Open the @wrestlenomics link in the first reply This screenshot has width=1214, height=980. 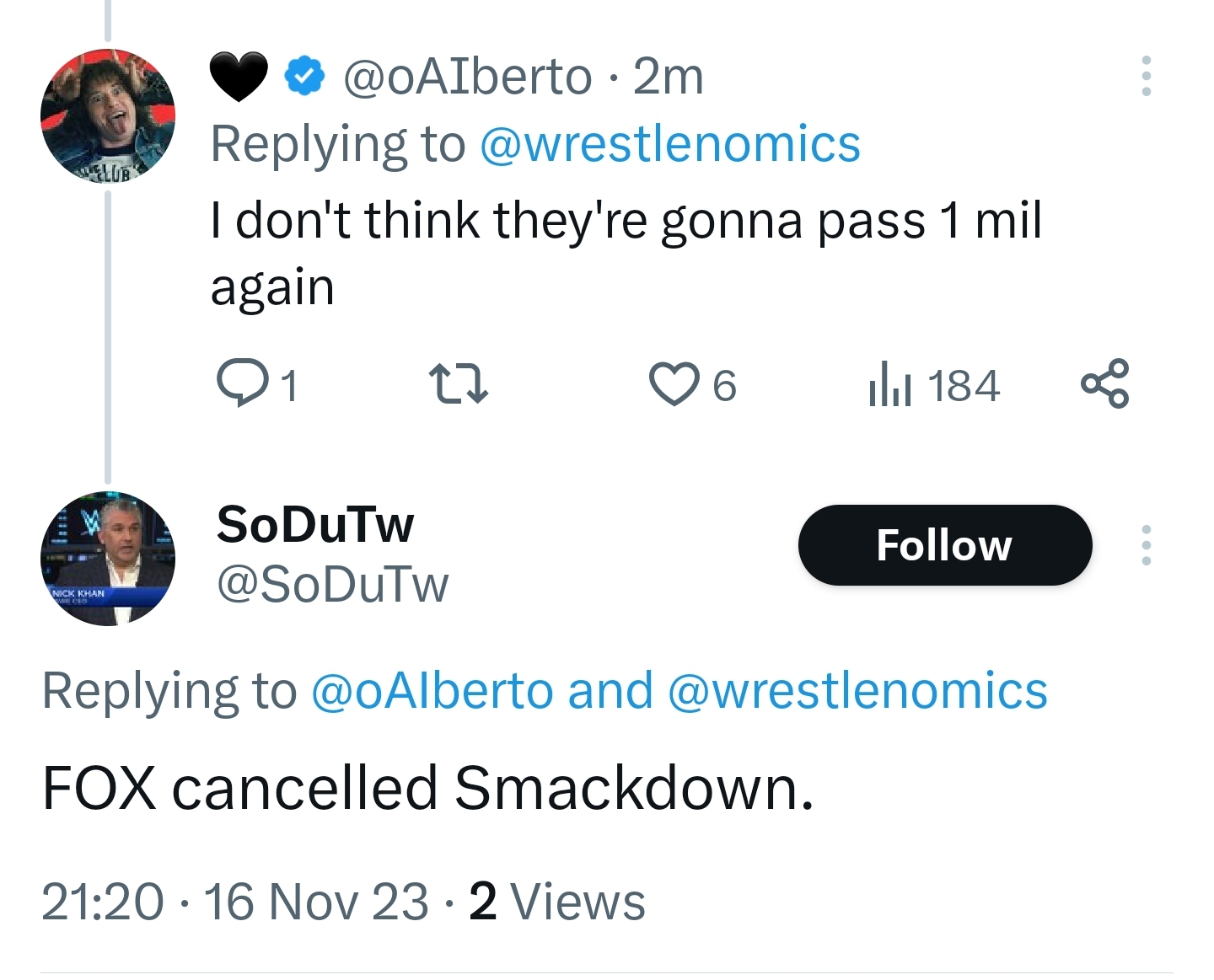click(670, 144)
